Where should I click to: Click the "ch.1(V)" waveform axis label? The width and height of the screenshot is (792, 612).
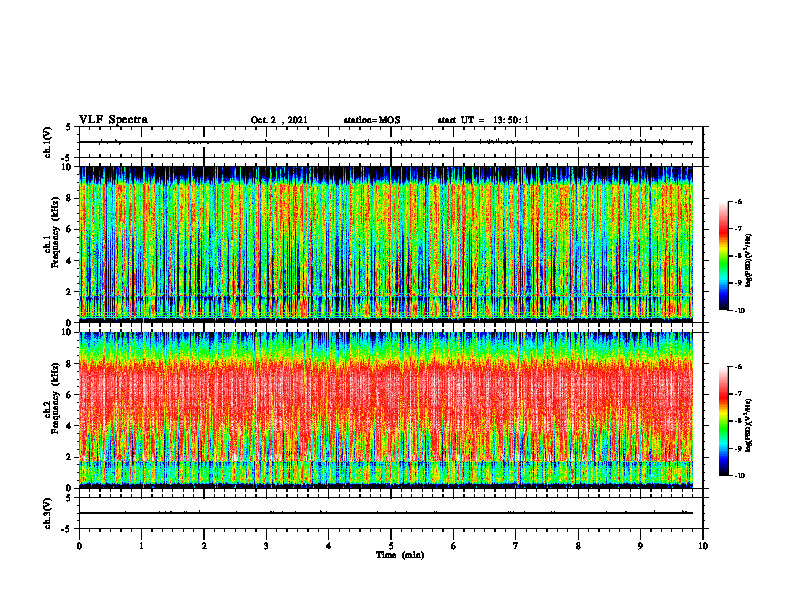(48, 142)
